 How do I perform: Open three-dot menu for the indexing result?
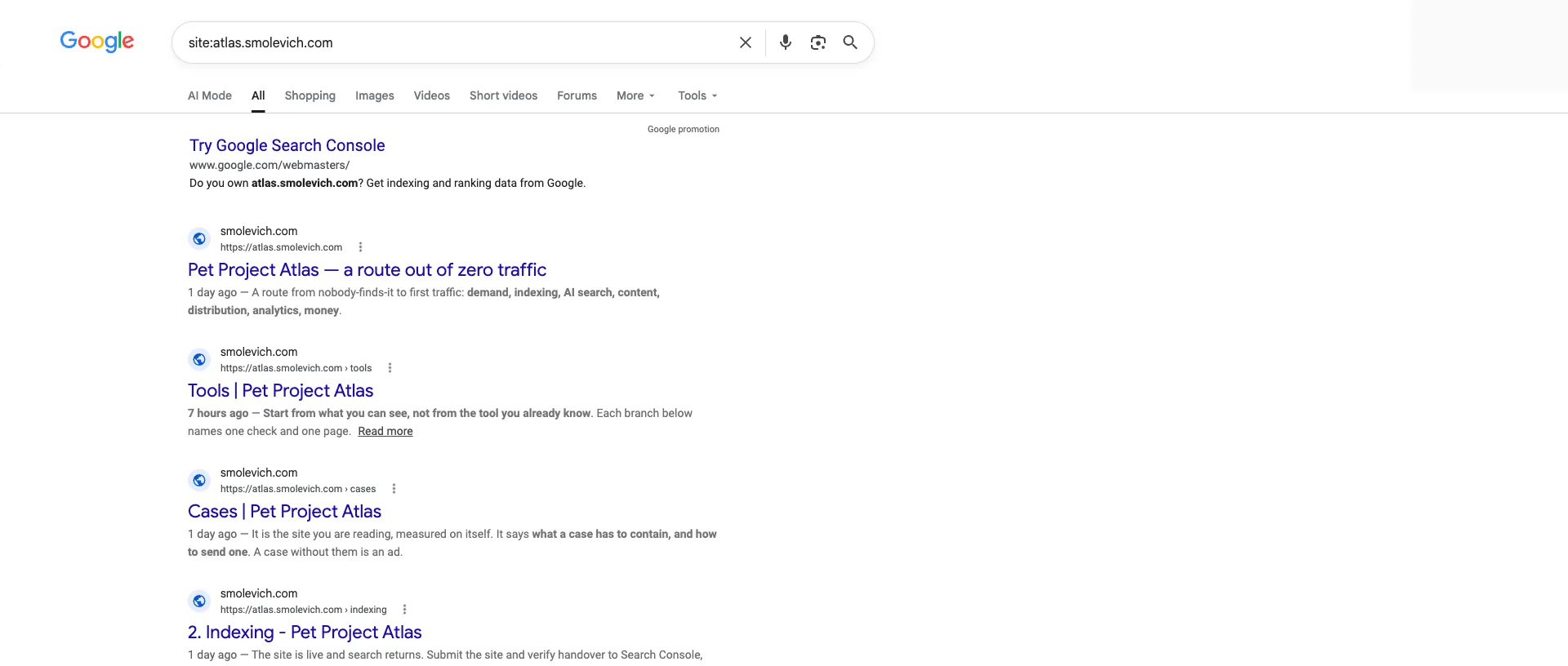coord(404,610)
